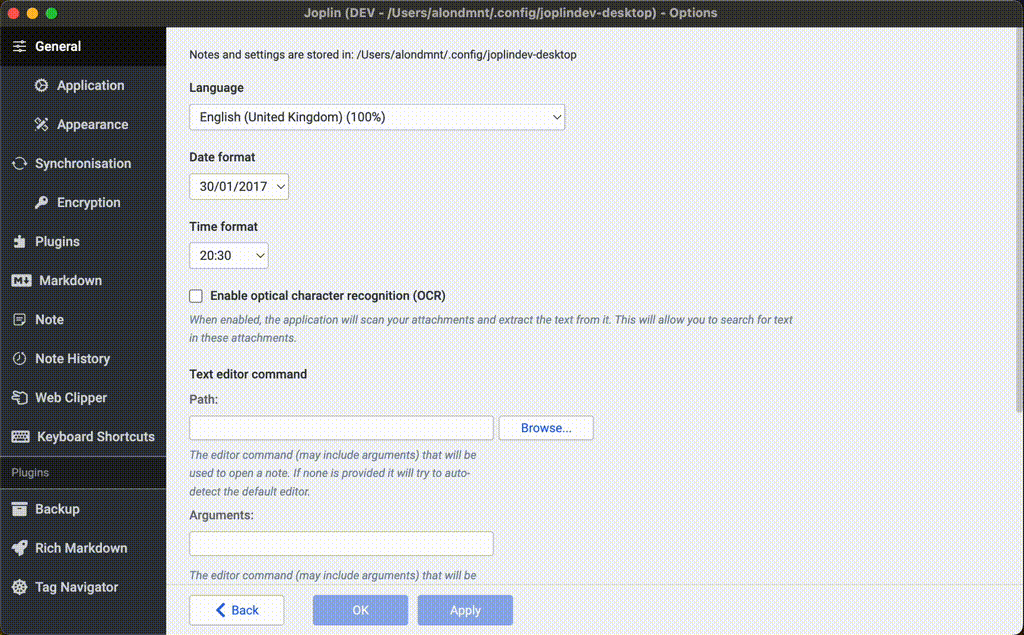Click the Web Clipper icon
This screenshot has width=1024, height=635.
(x=20, y=397)
